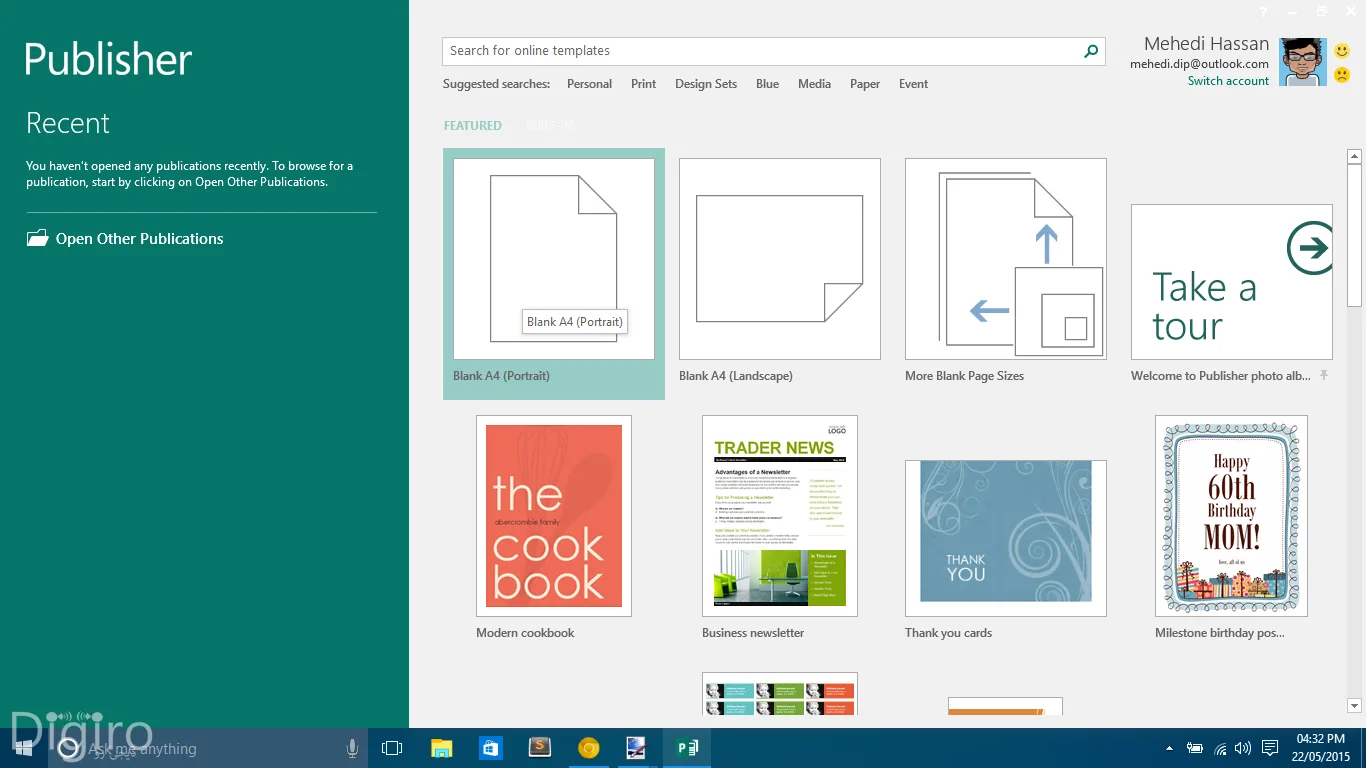Search suggested term Media
The height and width of the screenshot is (768, 1366).
(x=814, y=84)
